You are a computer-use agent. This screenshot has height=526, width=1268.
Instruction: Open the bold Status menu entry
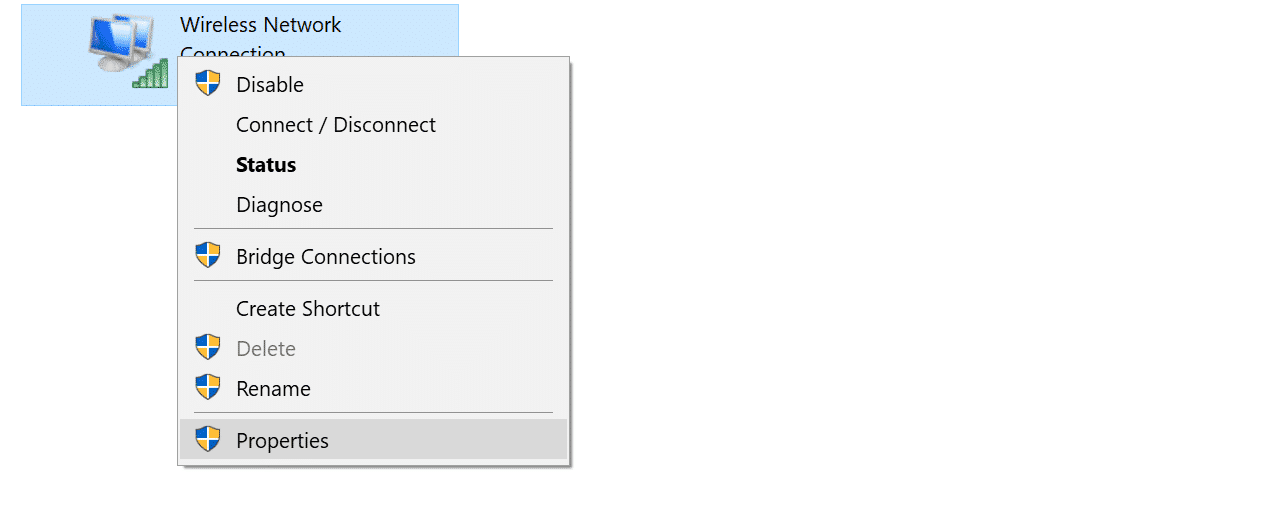(x=266, y=165)
